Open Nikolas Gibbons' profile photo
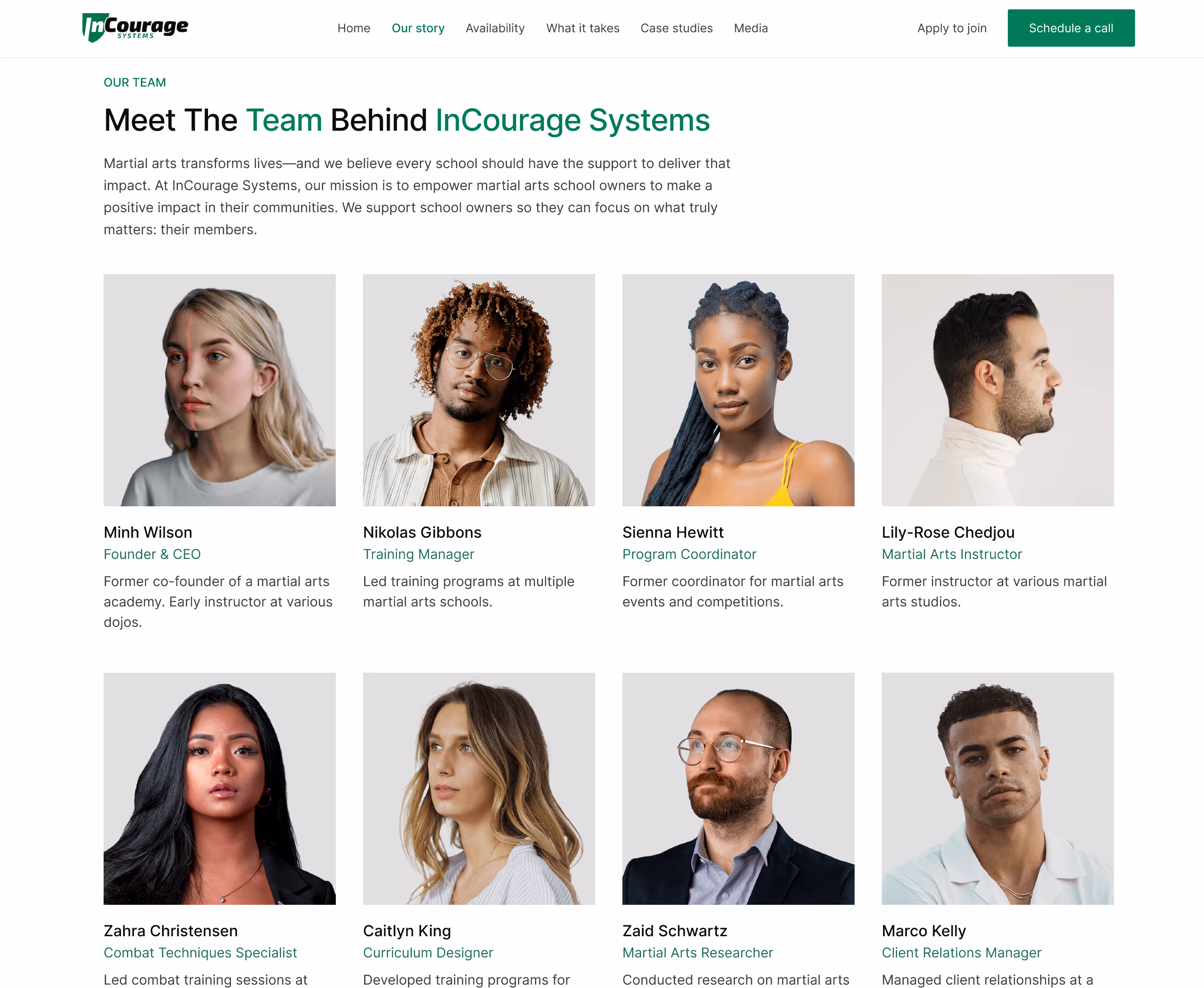 click(x=479, y=390)
